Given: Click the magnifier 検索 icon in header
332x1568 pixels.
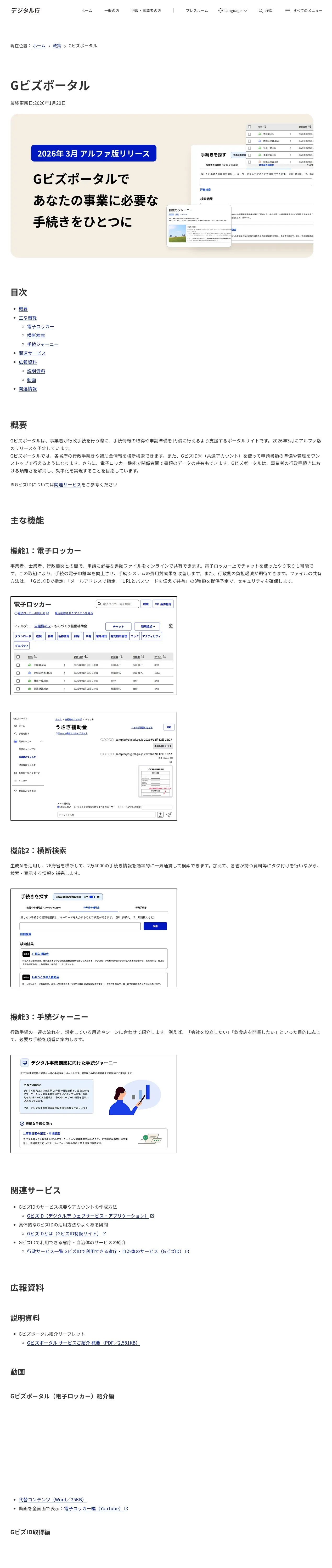Looking at the screenshot, I should coord(261,11).
